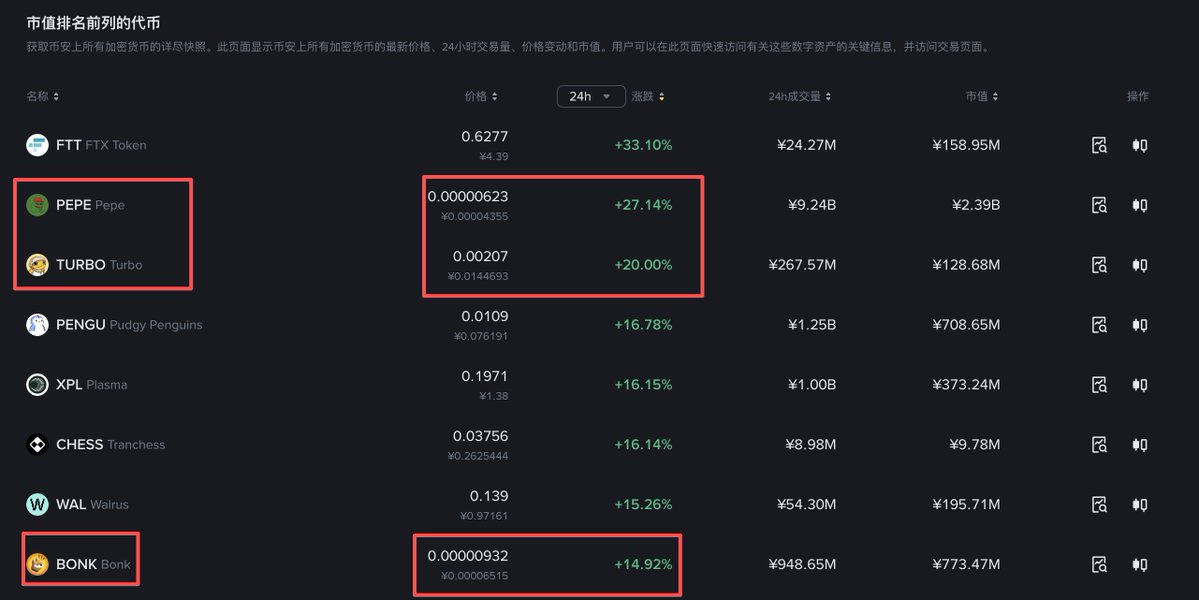Sort by 市值 column header
This screenshot has width=1199, height=600.
tap(982, 97)
